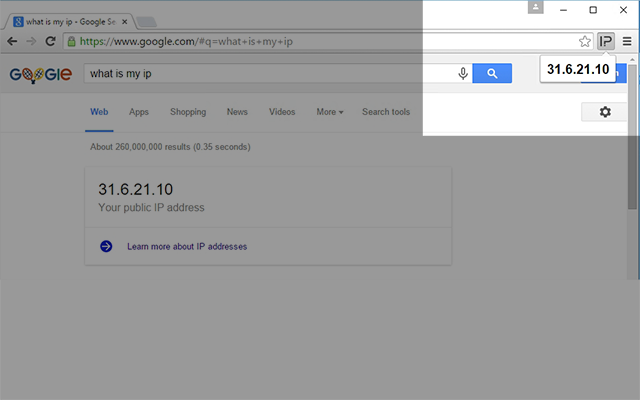Close the Chrome window
640x400 pixels.
click(x=623, y=10)
